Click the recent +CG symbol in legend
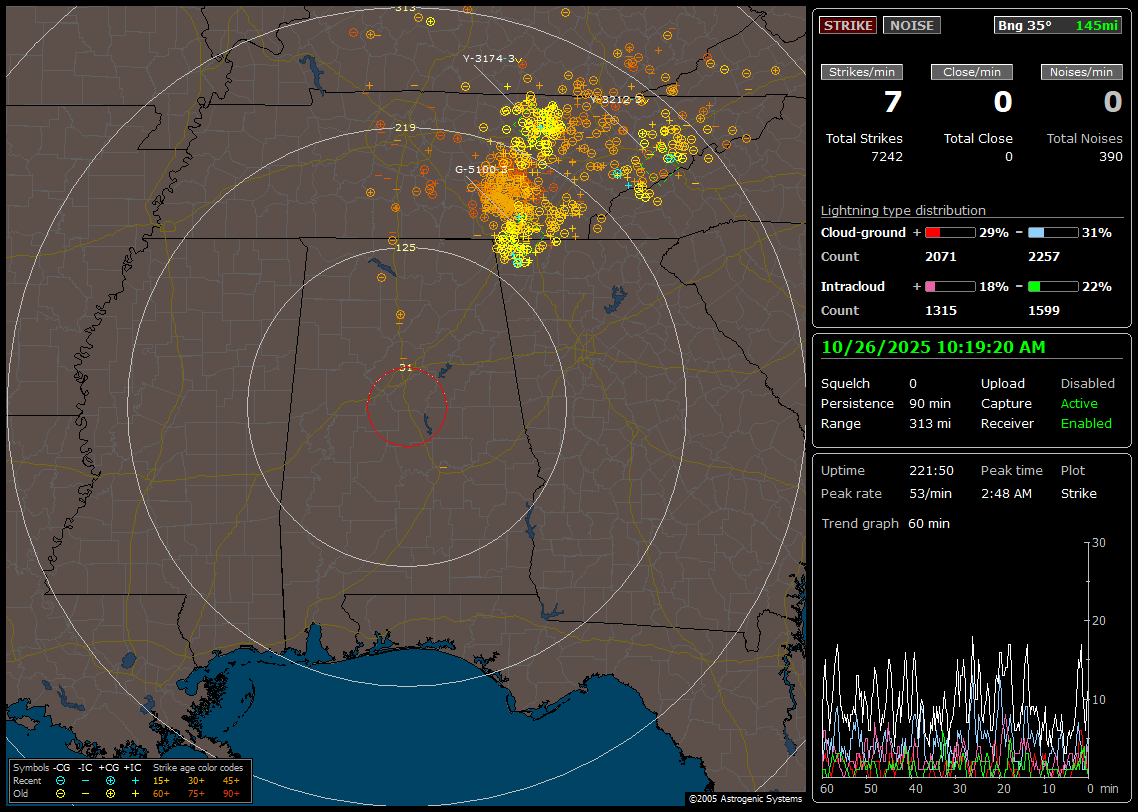This screenshot has height=812, width=1138. click(x=110, y=780)
